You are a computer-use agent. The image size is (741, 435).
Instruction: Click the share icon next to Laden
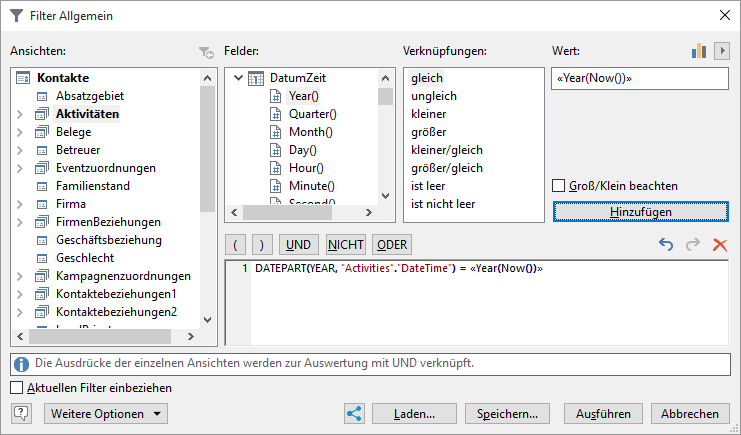(353, 413)
